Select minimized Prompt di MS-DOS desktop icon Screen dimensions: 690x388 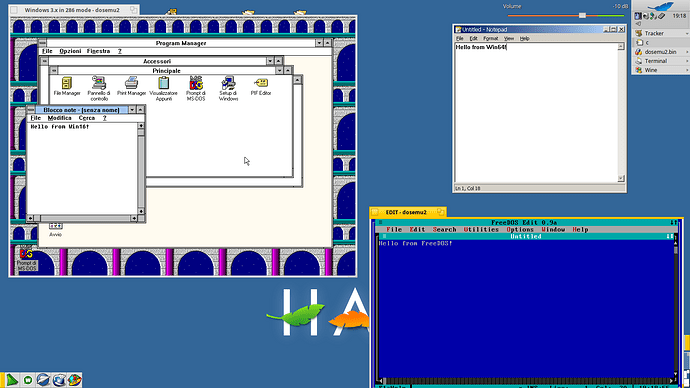click(x=26, y=260)
